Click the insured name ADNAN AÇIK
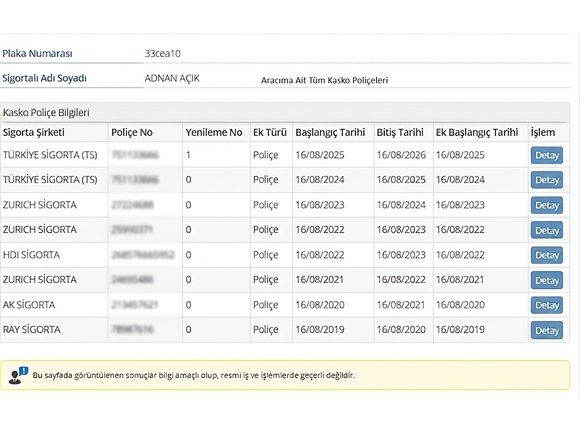 coord(172,78)
